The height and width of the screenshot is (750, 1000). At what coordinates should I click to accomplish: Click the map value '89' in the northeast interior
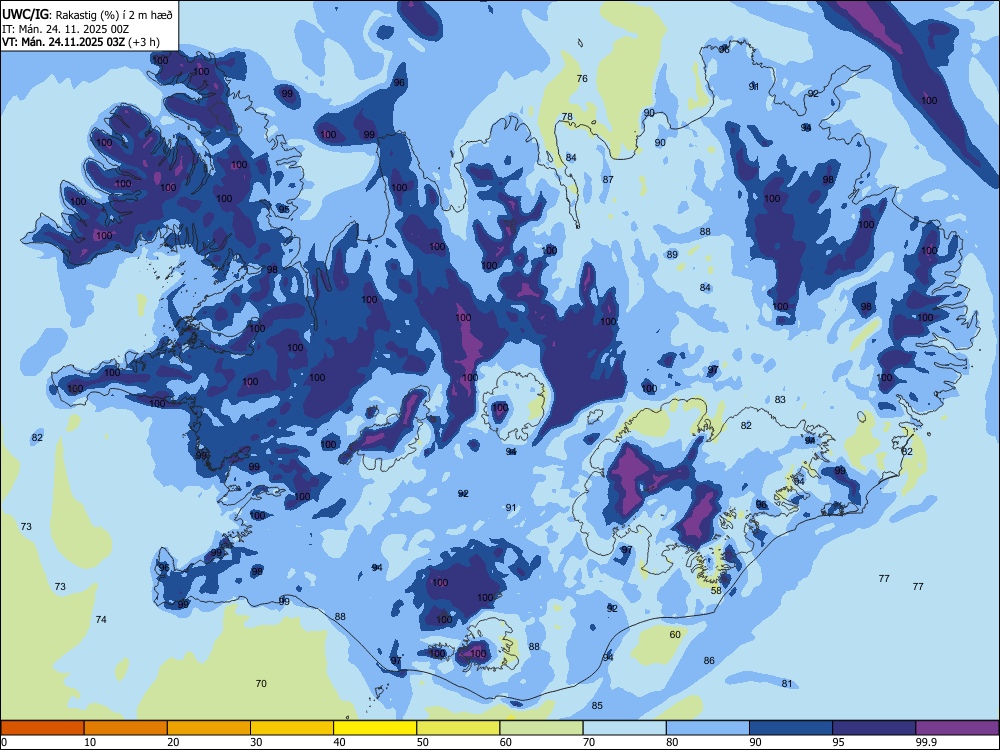tap(672, 254)
